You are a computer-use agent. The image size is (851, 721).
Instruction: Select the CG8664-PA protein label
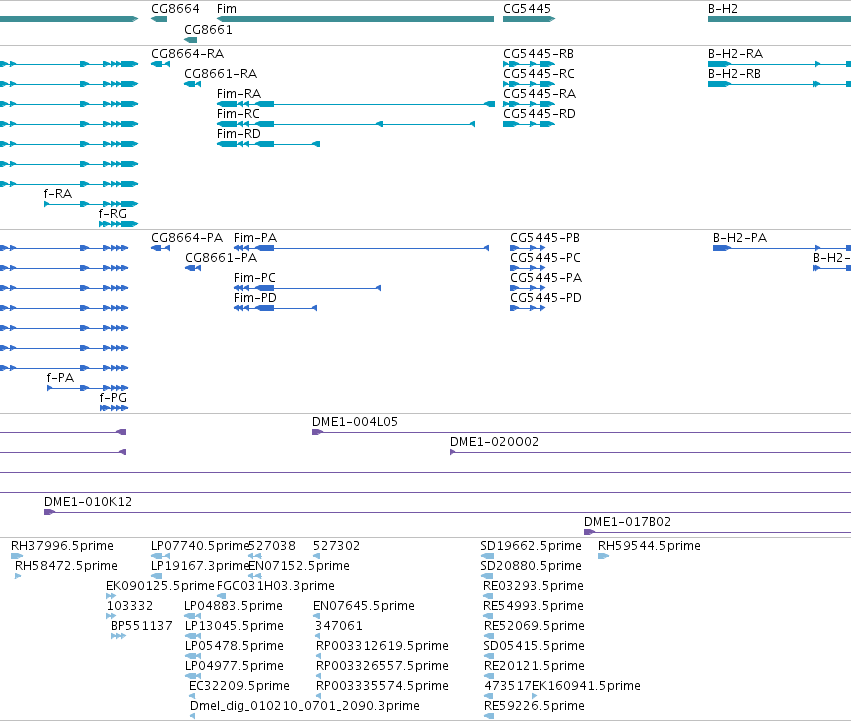pyautogui.click(x=187, y=238)
